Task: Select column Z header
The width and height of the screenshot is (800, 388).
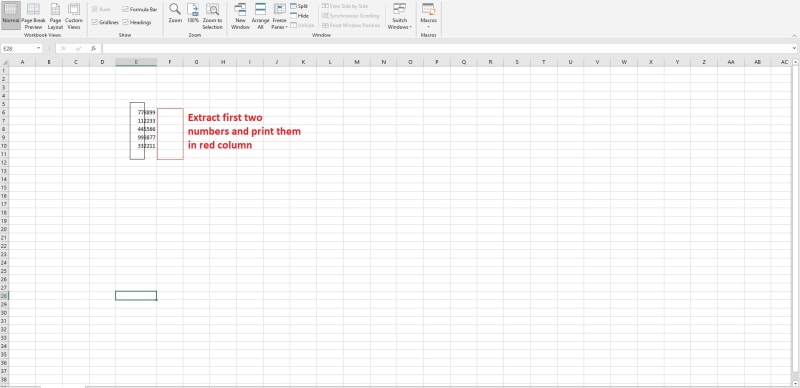Action: point(704,62)
